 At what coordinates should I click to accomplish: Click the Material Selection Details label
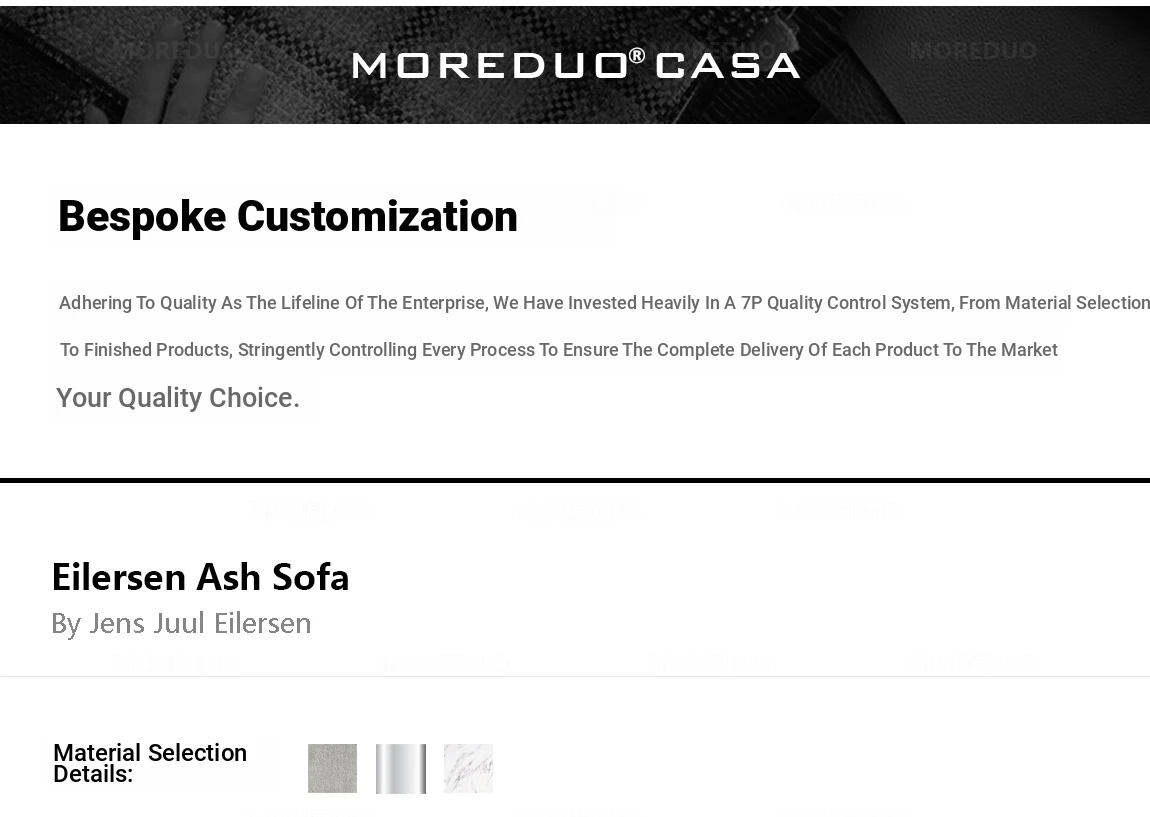pyautogui.click(x=150, y=763)
